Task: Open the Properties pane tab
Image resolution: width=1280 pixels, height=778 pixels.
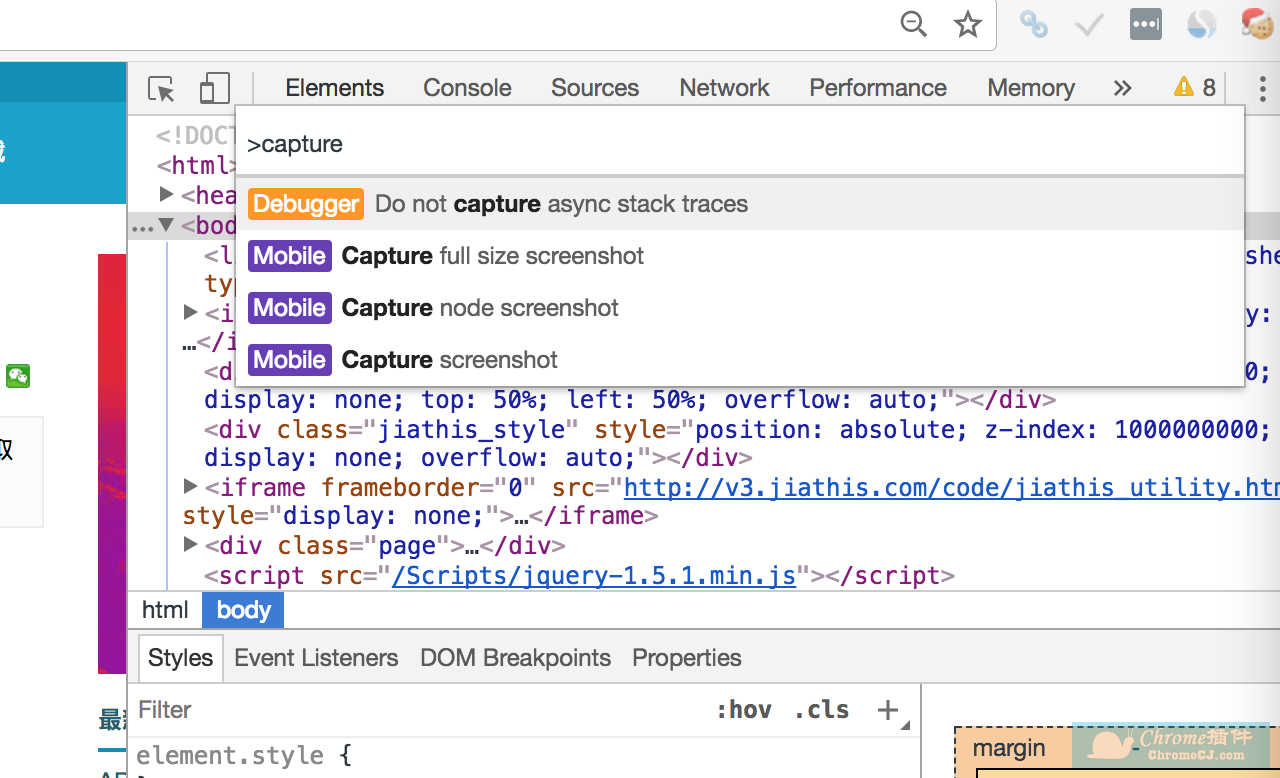Action: pos(687,658)
